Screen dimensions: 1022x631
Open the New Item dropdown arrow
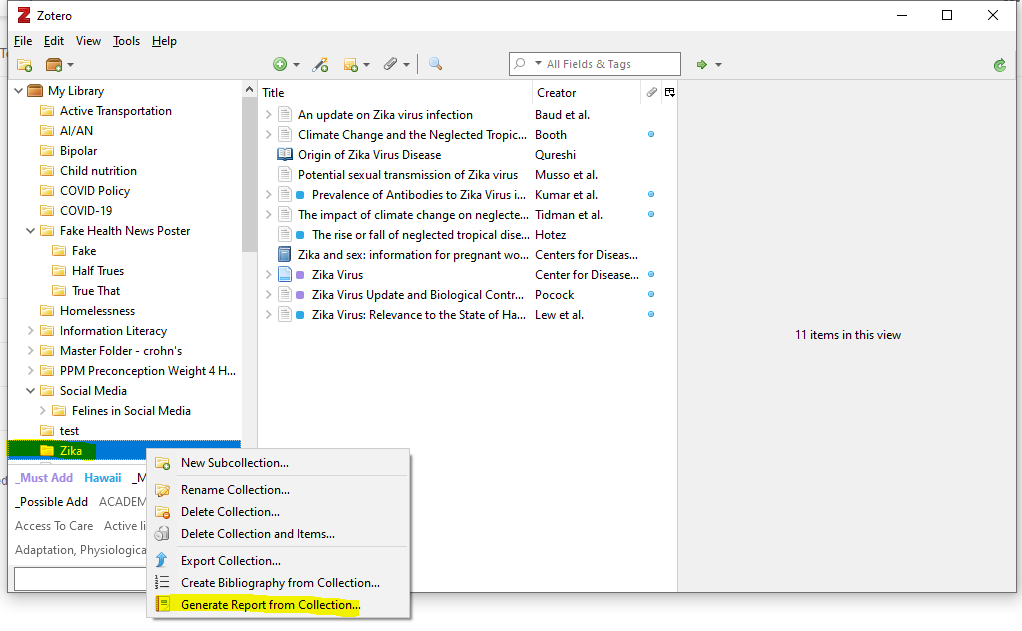tap(296, 65)
